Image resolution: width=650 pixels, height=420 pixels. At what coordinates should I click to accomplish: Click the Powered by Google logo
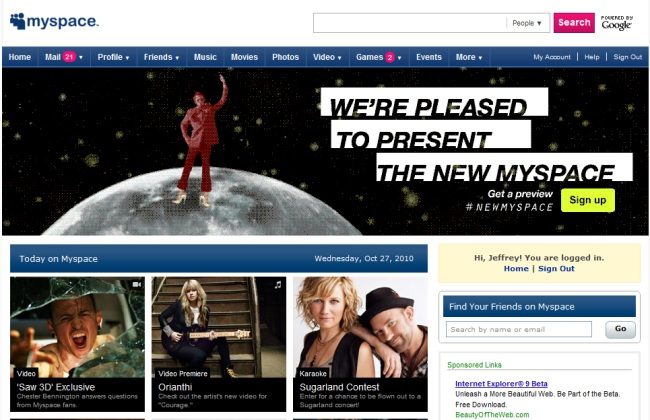click(x=617, y=23)
